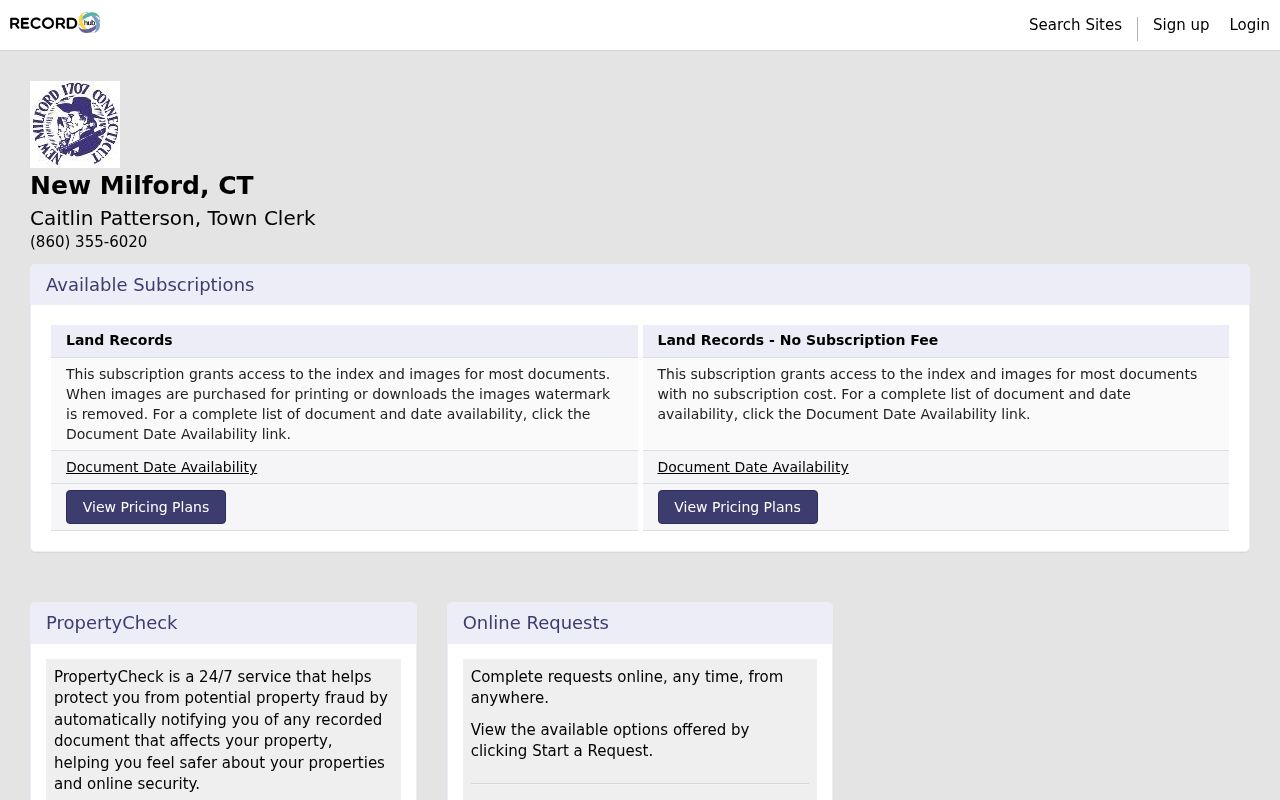View Pricing Plans for Land Records subscription
Screen dimensions: 1280x800
tap(146, 507)
